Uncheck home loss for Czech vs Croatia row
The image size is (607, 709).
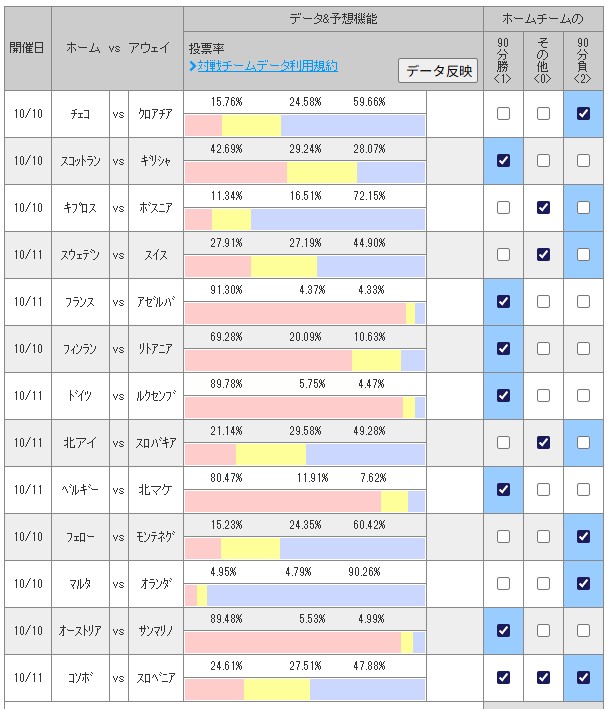click(583, 114)
